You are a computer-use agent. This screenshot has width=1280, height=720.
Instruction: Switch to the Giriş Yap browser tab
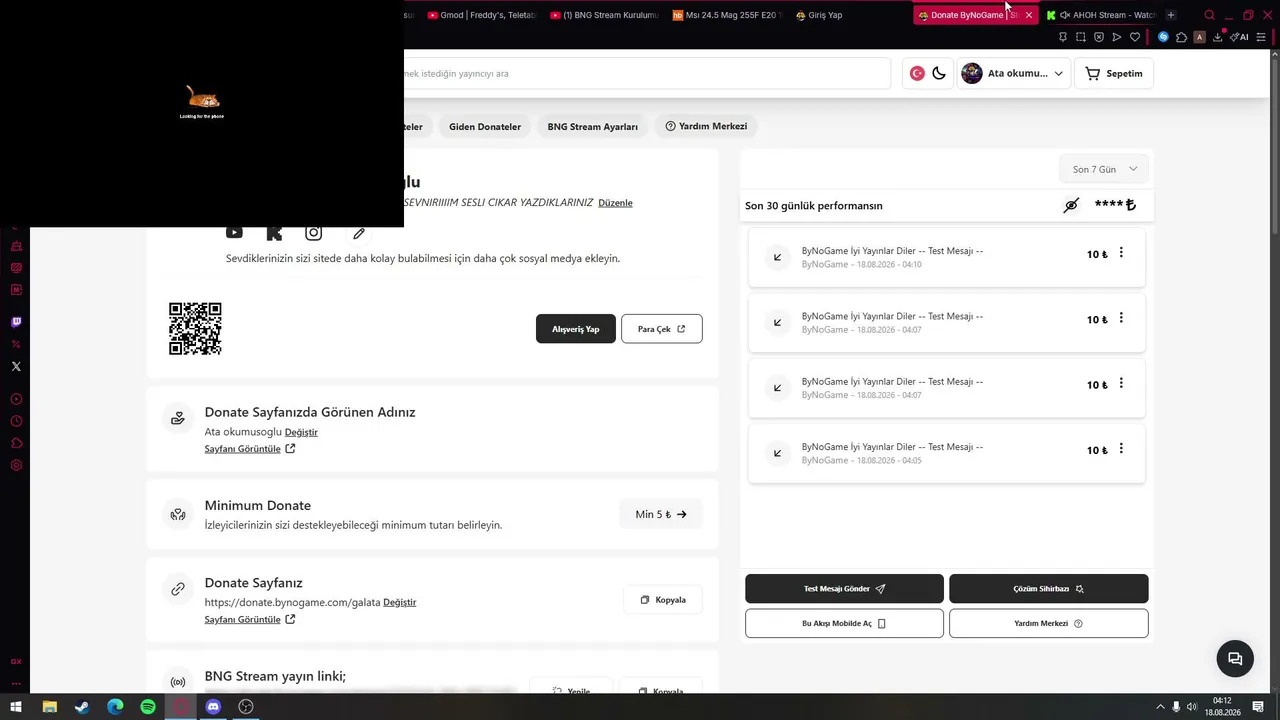pyautogui.click(x=850, y=15)
